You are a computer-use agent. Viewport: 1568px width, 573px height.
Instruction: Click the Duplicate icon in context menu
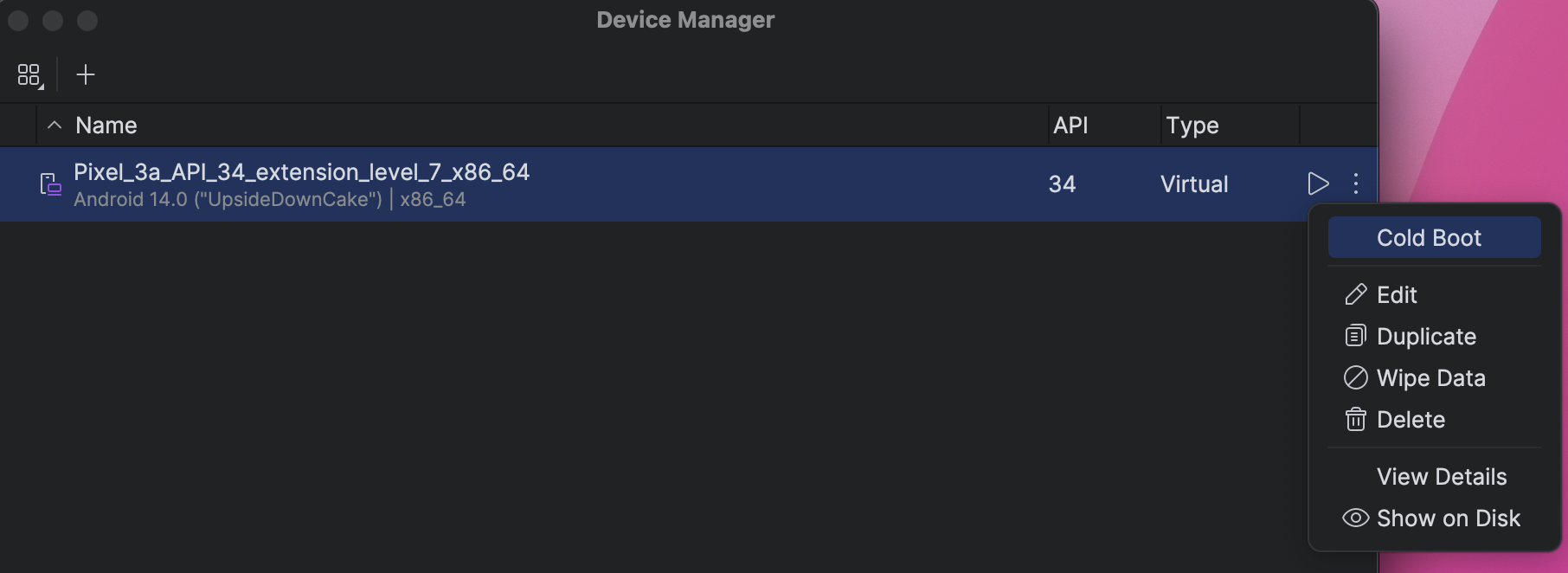pyautogui.click(x=1355, y=336)
